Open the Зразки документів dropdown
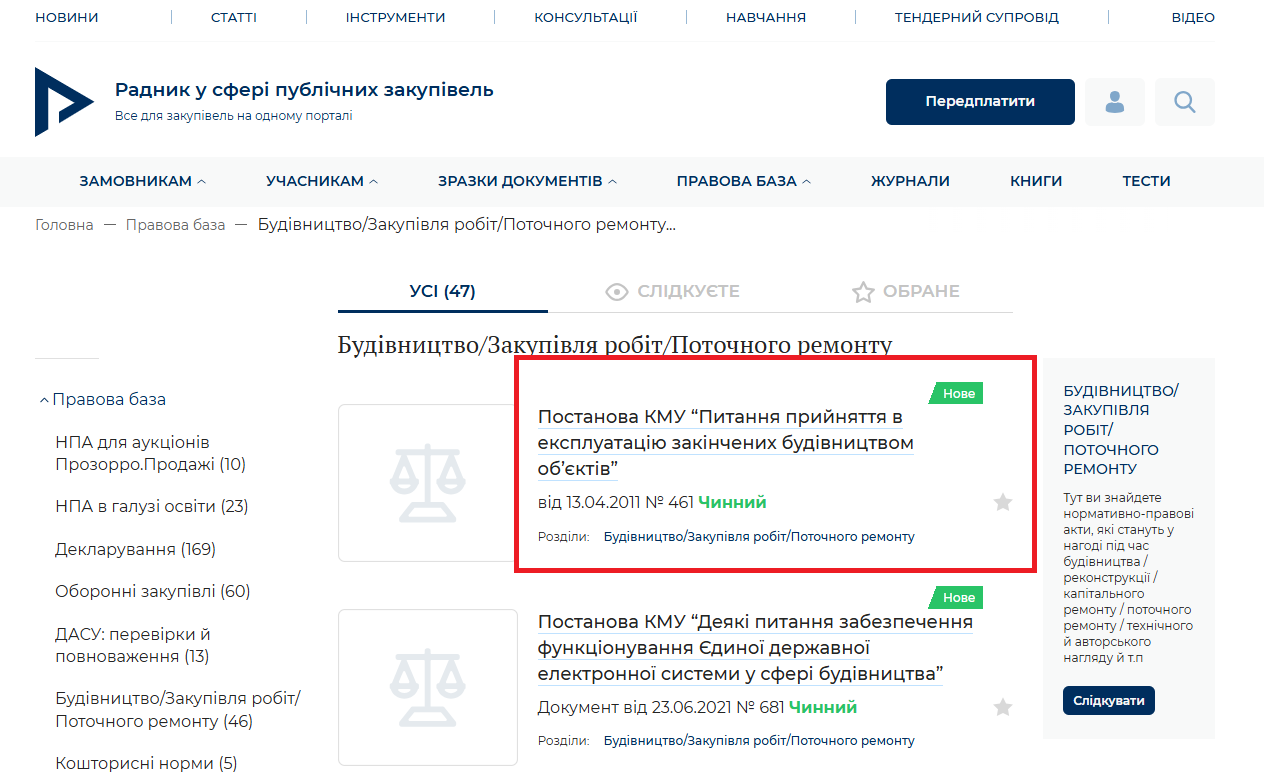This screenshot has width=1264, height=775. [x=527, y=181]
